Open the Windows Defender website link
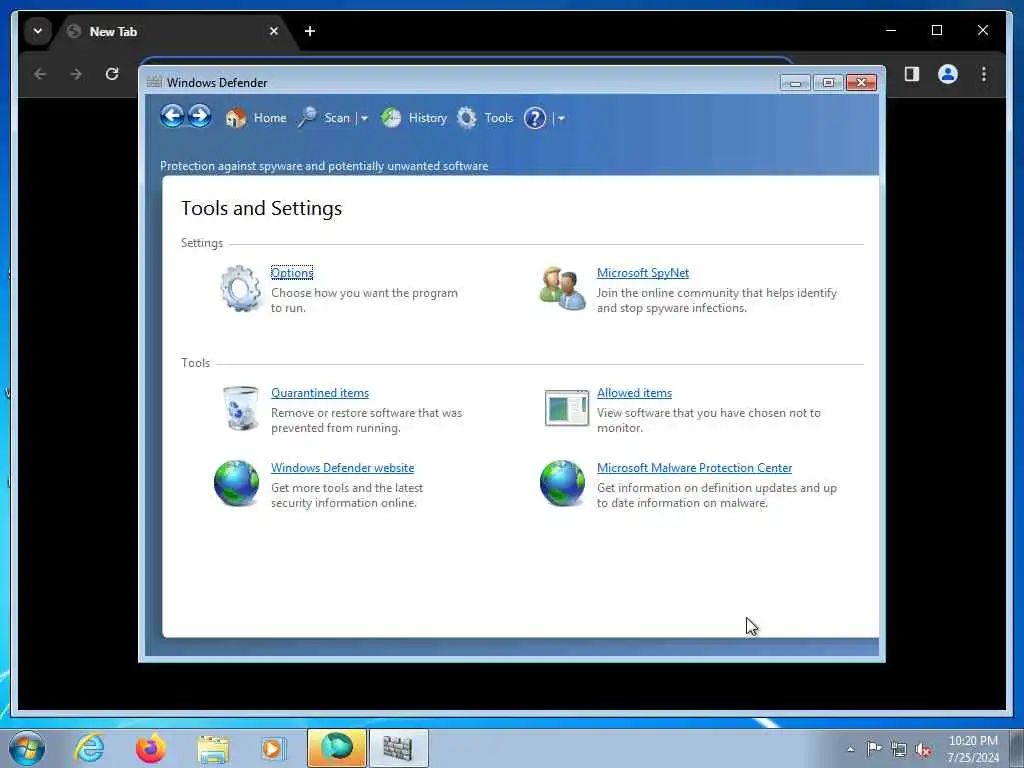1024x768 pixels. pos(342,468)
